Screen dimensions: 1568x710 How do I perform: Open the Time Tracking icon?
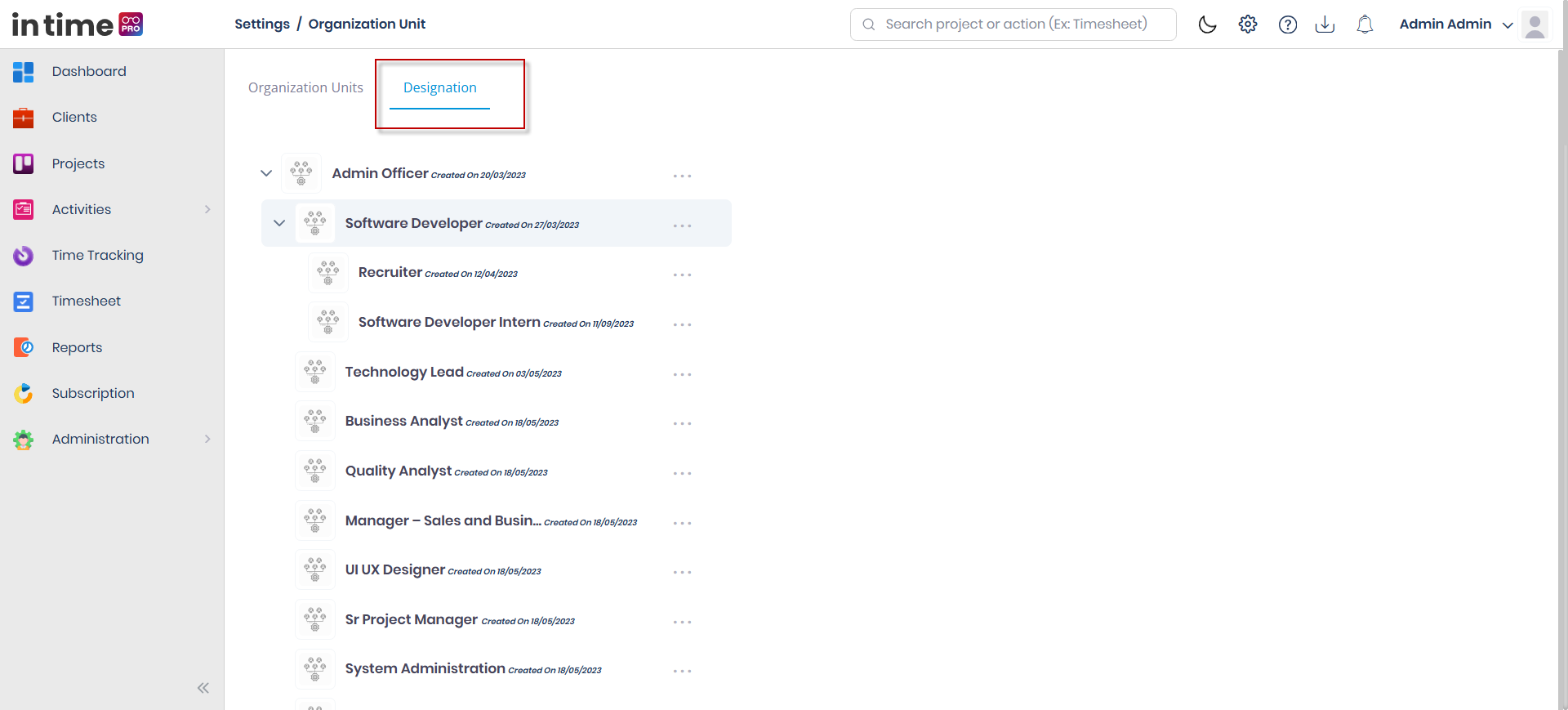[24, 256]
